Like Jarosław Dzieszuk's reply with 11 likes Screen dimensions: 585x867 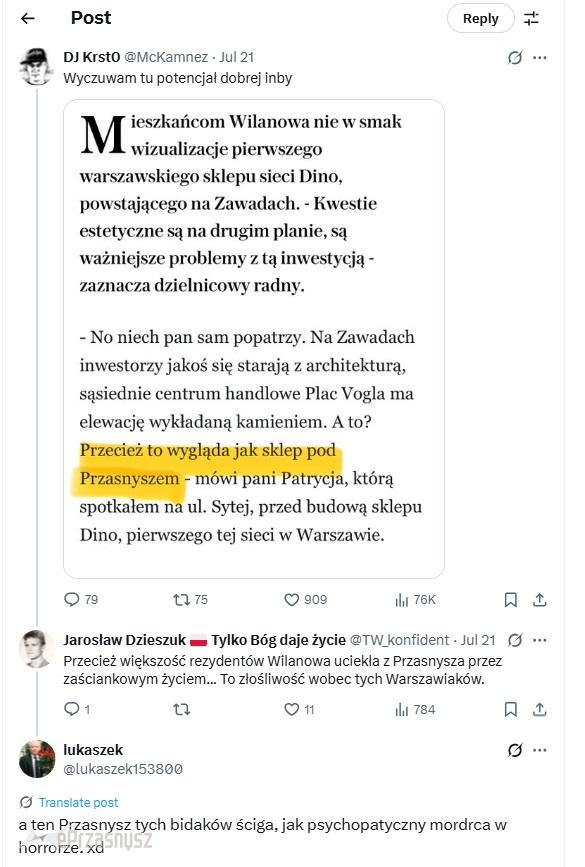point(299,709)
